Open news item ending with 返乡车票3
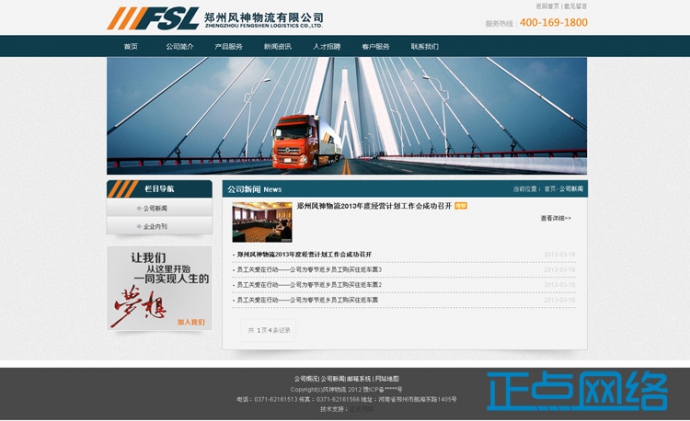The image size is (690, 421). 309,270
